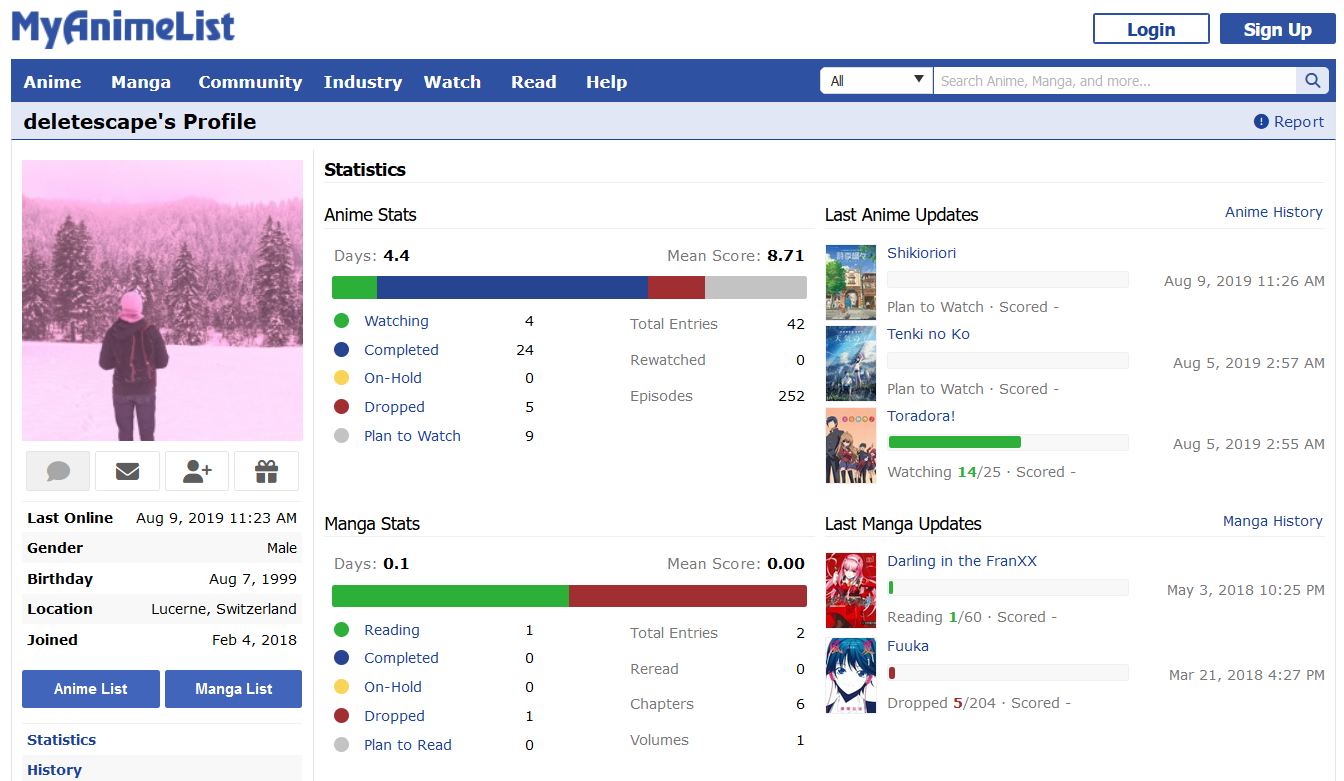Open the Darling in the FranXX title link
The height and width of the screenshot is (781, 1344).
click(x=962, y=561)
